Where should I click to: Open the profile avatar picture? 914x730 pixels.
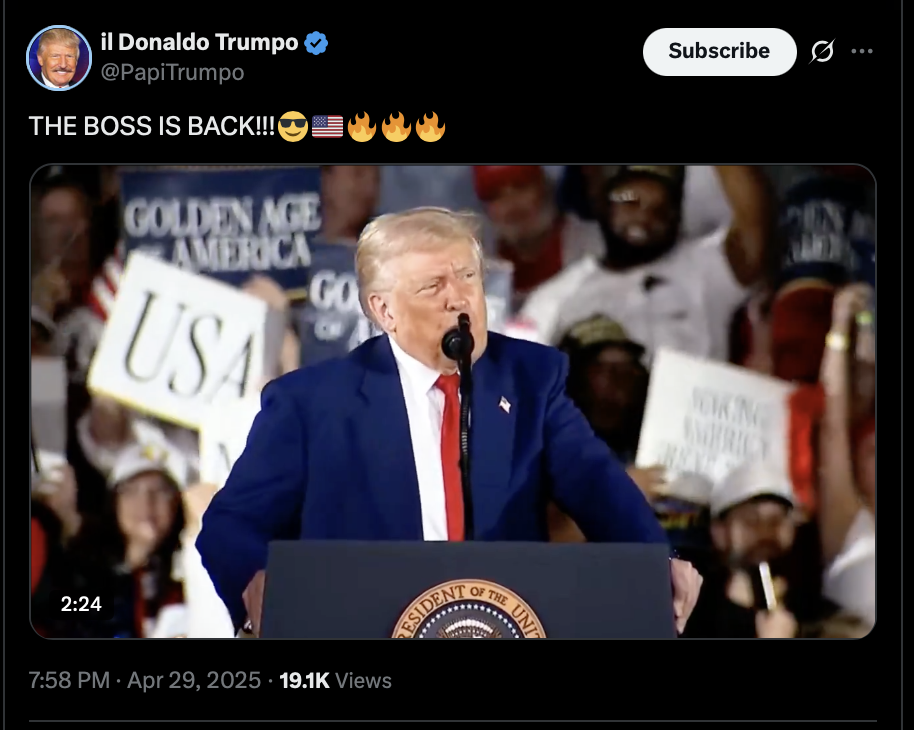tap(59, 58)
